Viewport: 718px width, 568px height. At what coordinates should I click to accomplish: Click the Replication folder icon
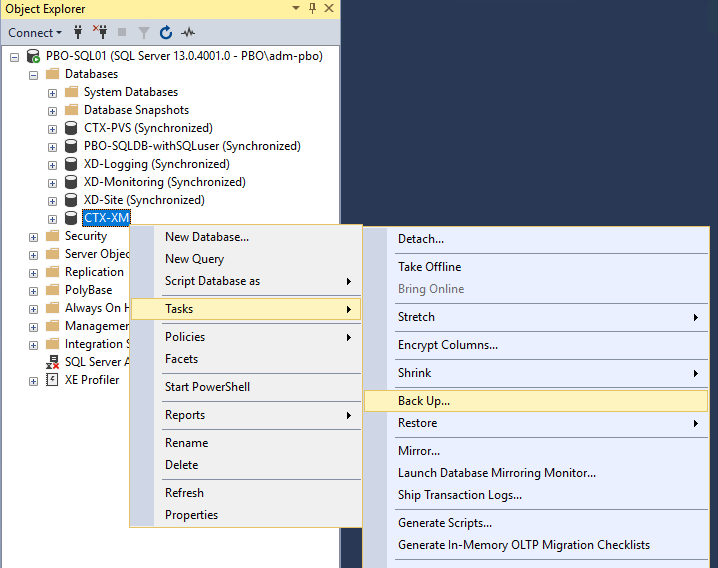coord(53,272)
